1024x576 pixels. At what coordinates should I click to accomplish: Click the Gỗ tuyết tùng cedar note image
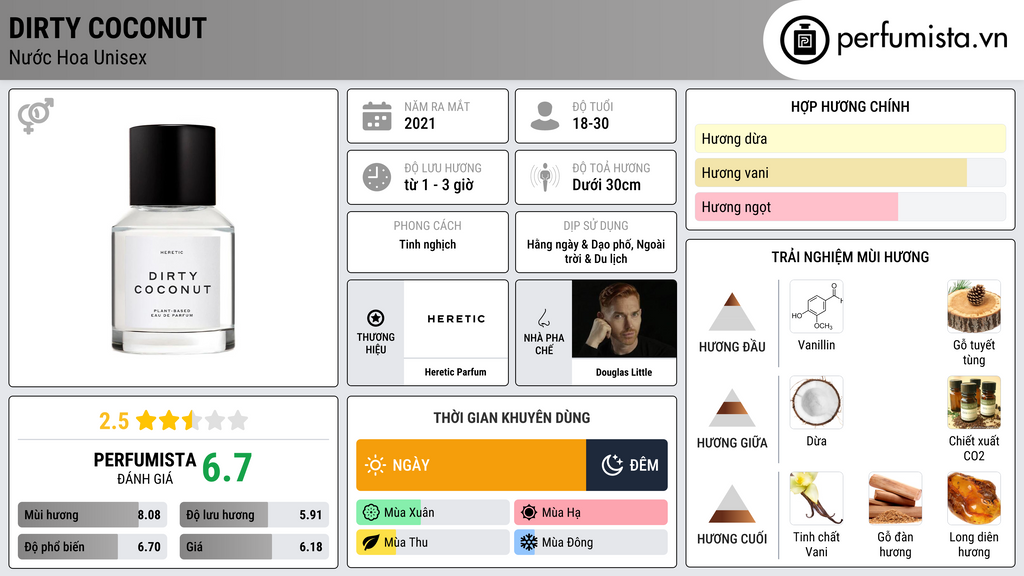point(974,307)
